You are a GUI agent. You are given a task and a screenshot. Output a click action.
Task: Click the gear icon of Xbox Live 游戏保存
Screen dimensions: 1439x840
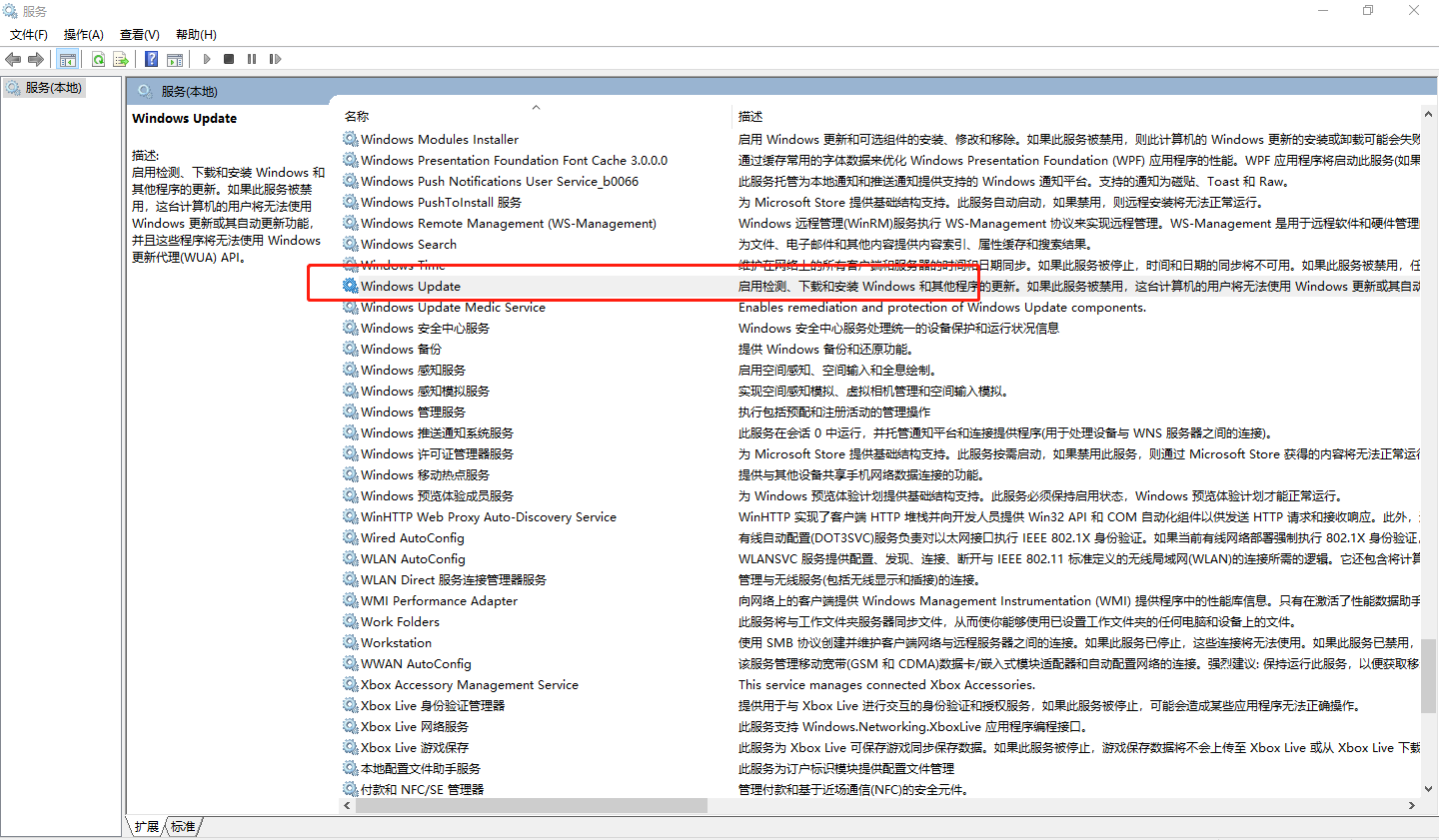[351, 747]
